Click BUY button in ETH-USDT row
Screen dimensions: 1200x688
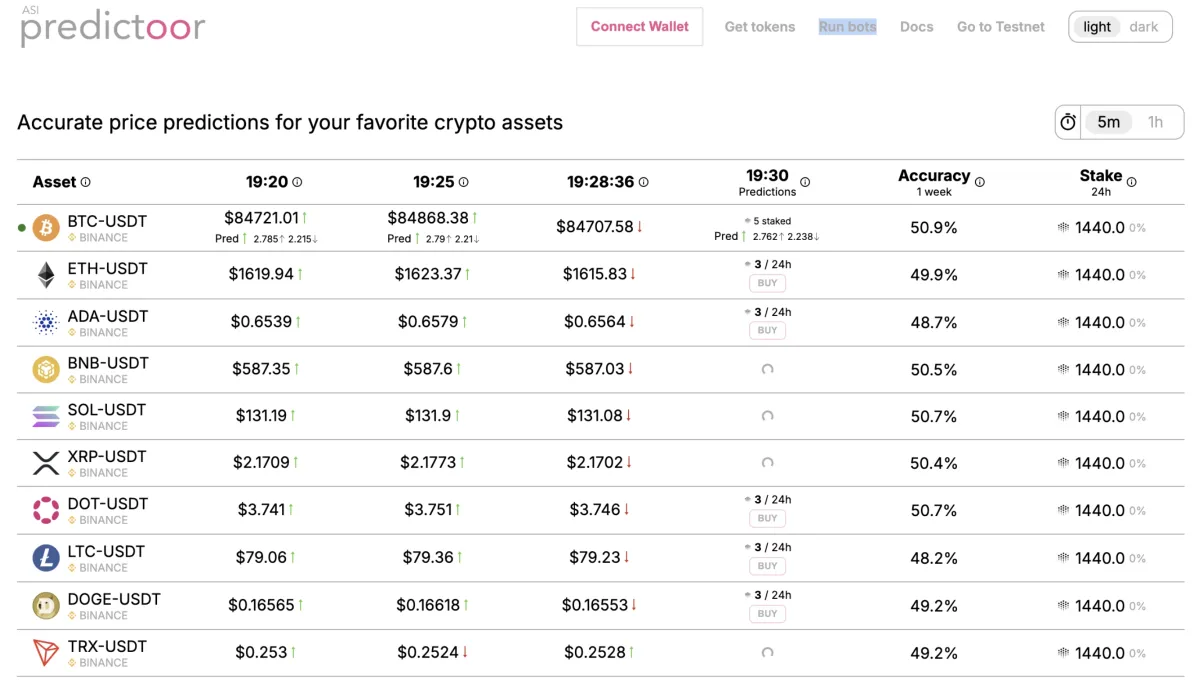(x=767, y=283)
